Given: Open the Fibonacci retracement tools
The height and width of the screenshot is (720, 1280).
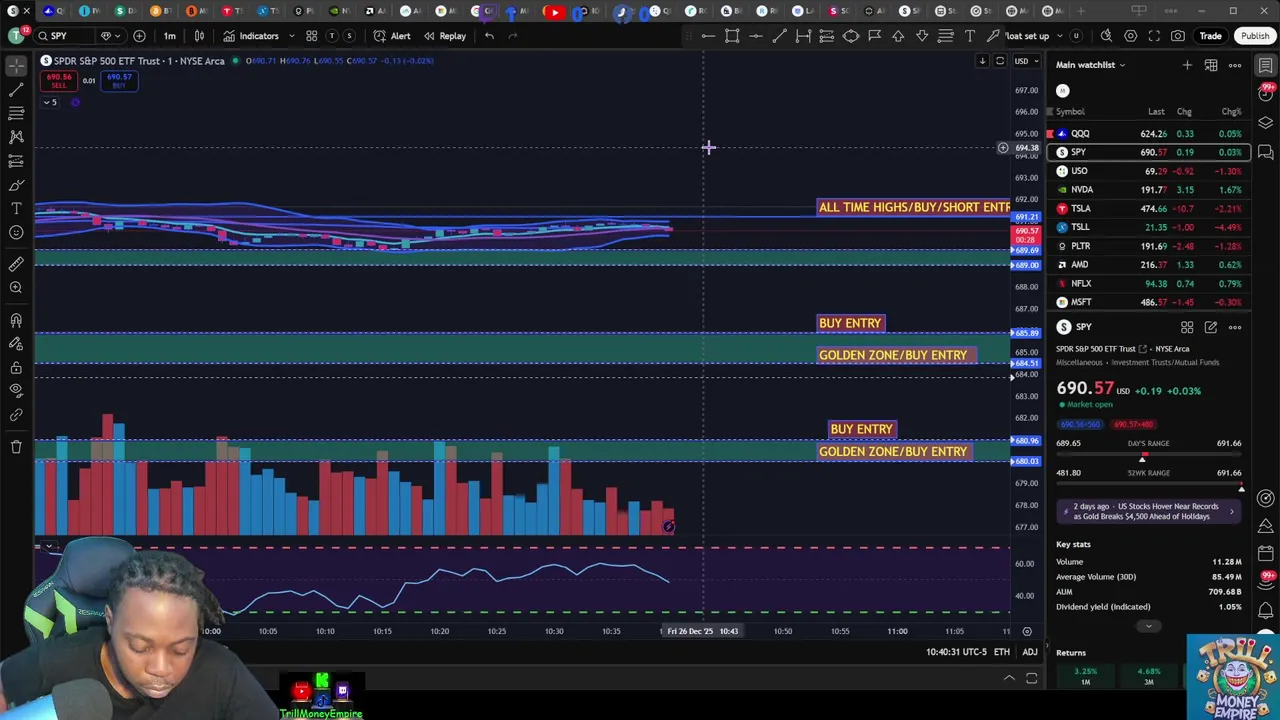Looking at the screenshot, I should (x=16, y=113).
